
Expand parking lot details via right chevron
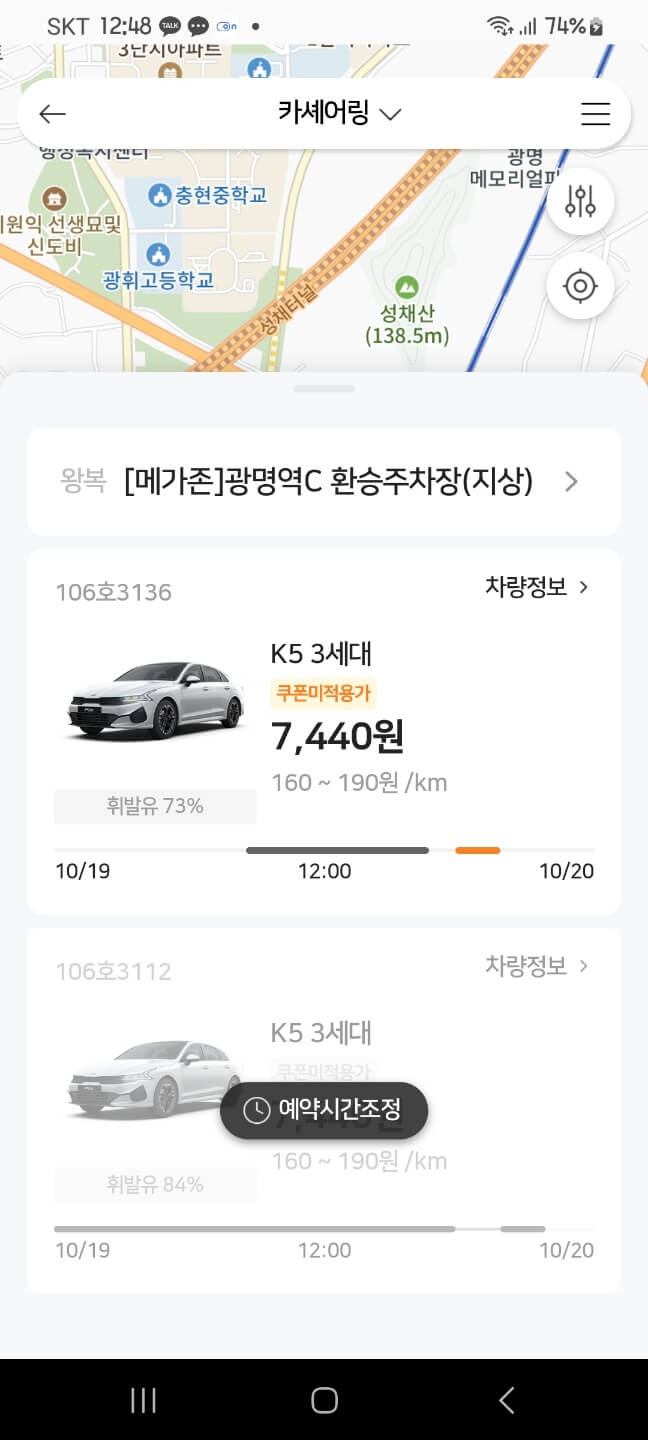(x=571, y=481)
